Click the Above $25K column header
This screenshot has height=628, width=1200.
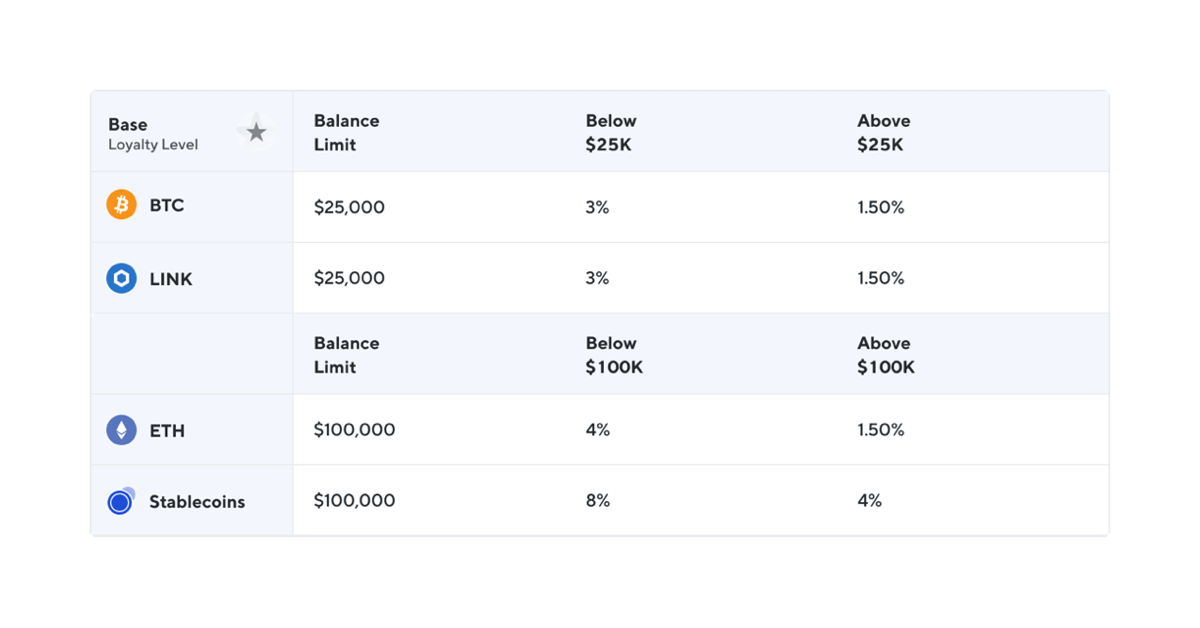[883, 132]
